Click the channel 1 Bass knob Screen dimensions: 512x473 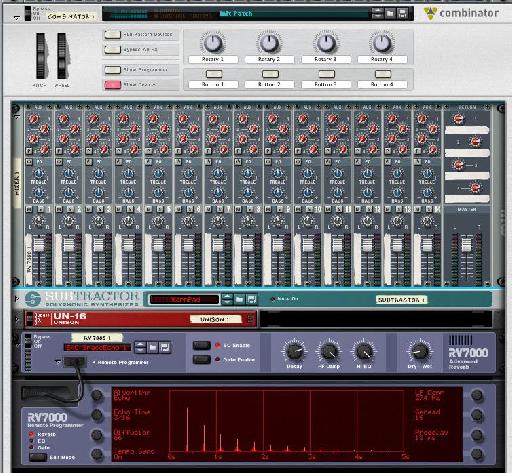(39, 192)
